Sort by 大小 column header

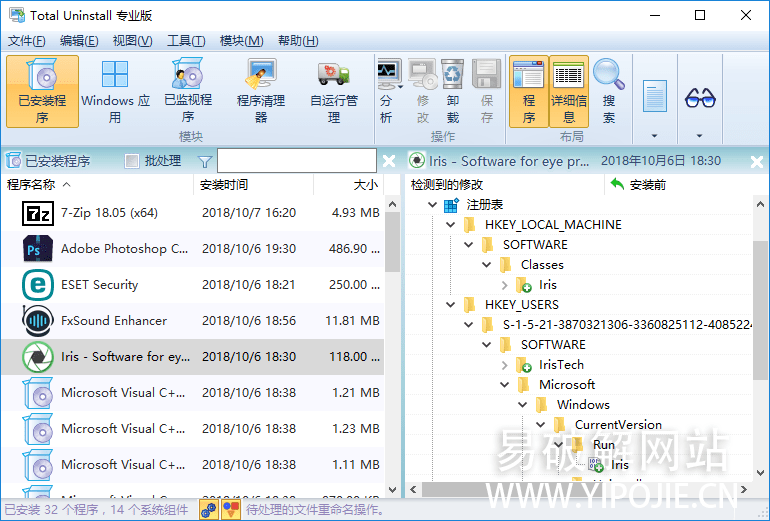click(349, 185)
